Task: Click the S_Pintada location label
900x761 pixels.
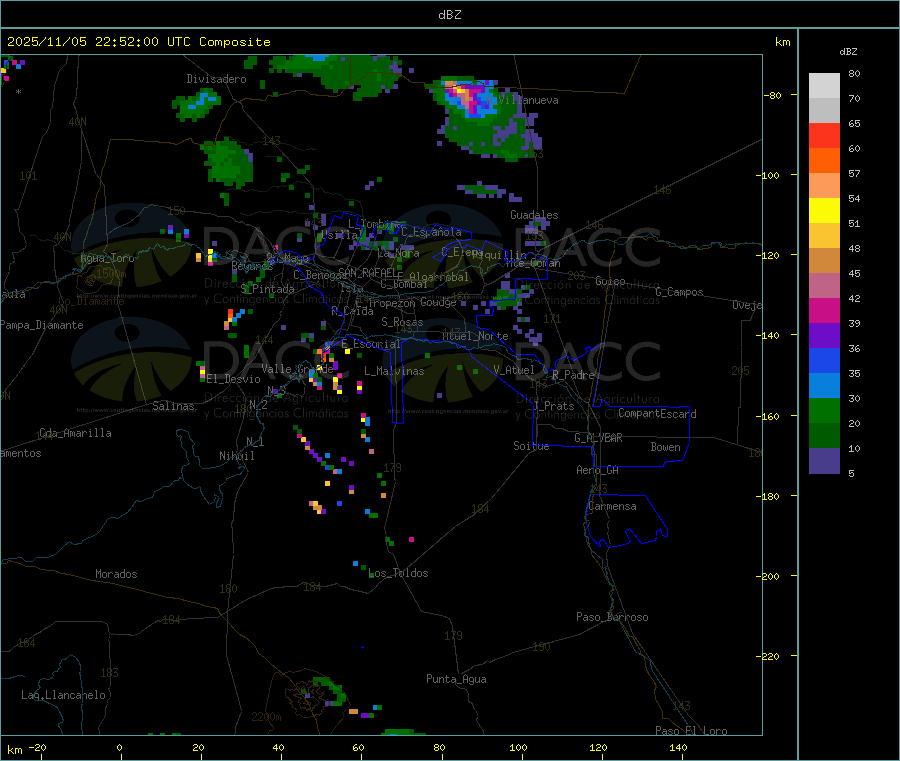Action: pyautogui.click(x=267, y=289)
